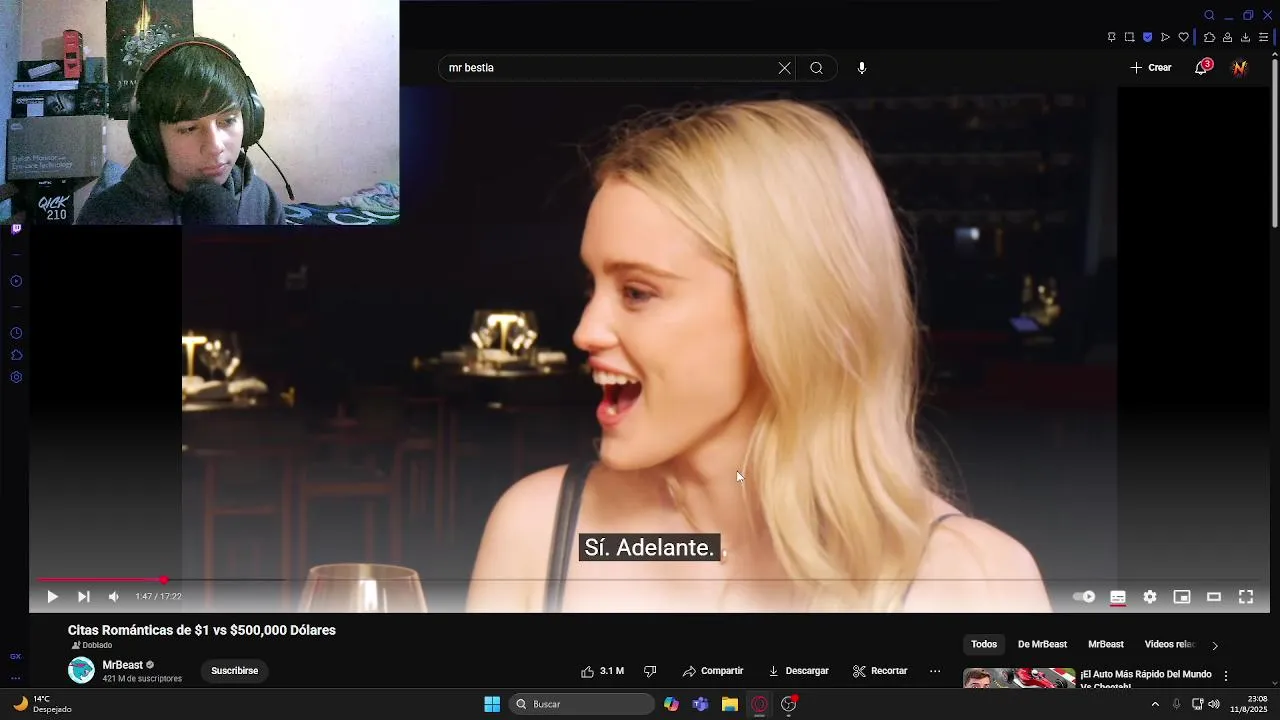1280x720 pixels.
Task: Click the Compartir share button
Action: coord(713,671)
